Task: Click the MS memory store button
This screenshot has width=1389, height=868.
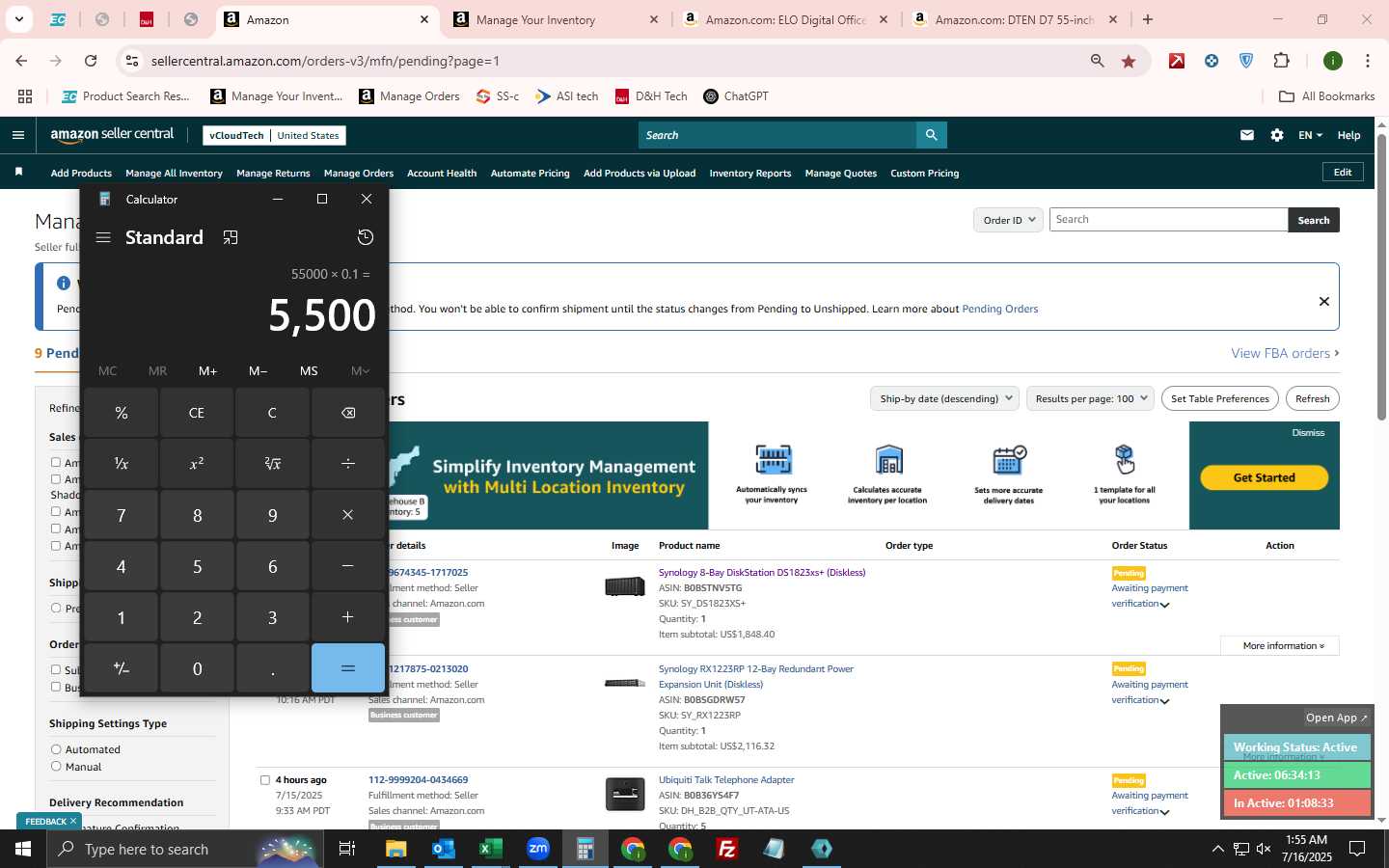Action: coord(309,370)
